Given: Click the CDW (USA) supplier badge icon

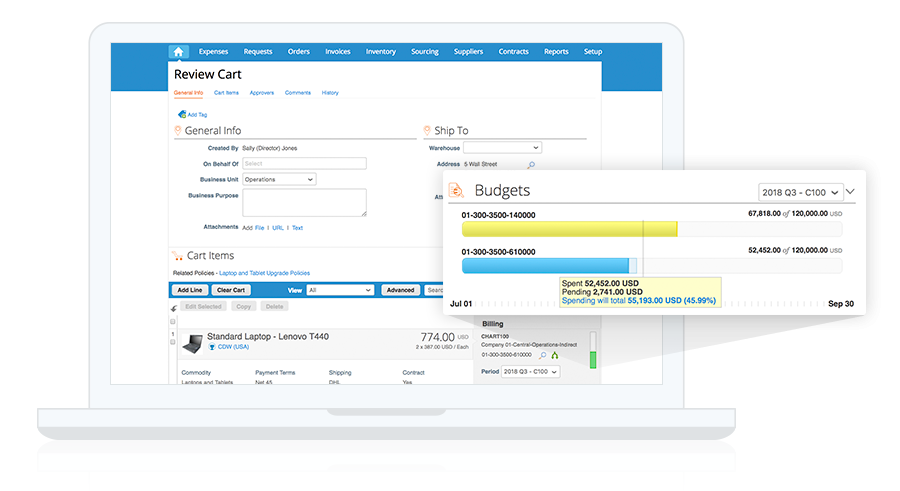Looking at the screenshot, I should tap(212, 348).
